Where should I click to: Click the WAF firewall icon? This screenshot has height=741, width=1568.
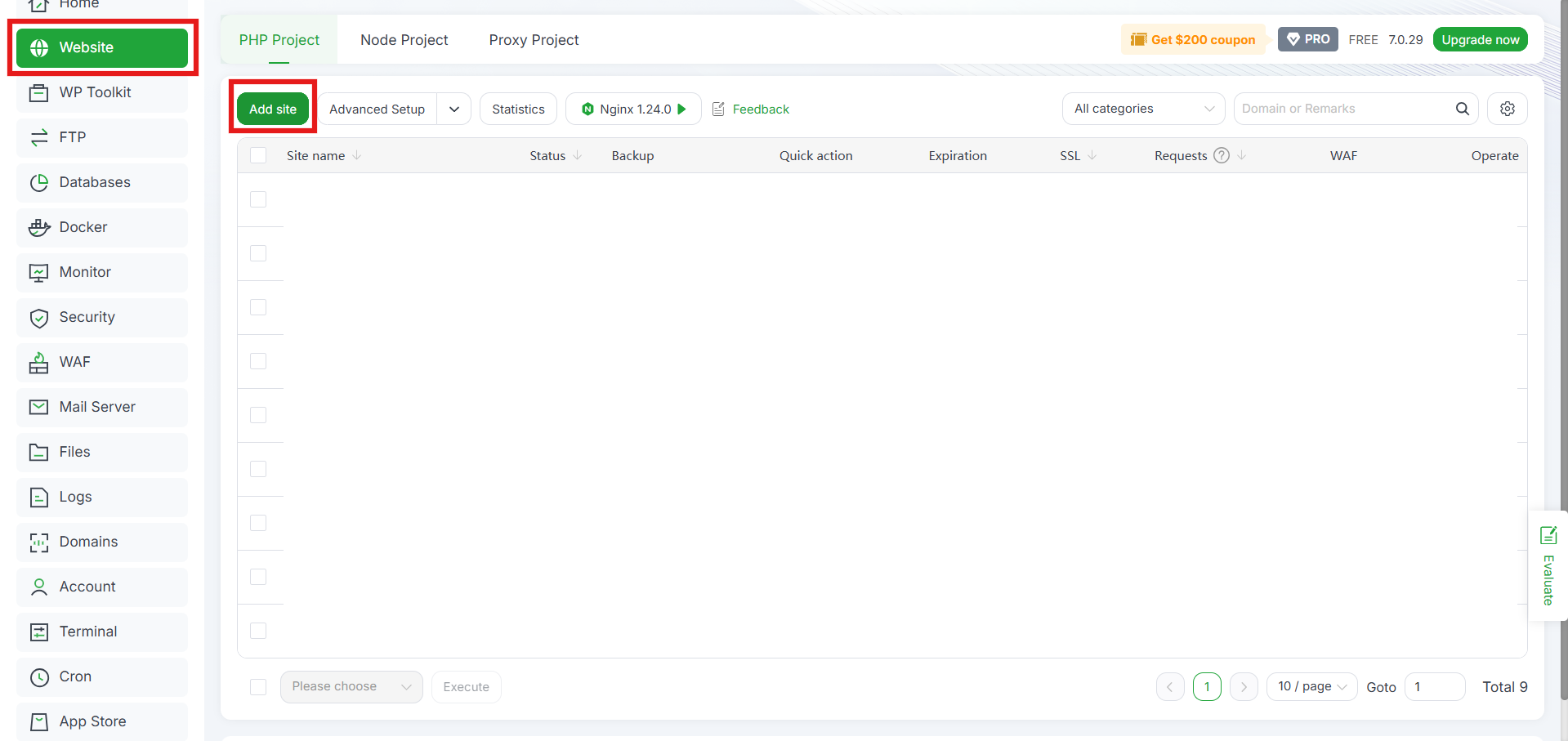pos(38,363)
